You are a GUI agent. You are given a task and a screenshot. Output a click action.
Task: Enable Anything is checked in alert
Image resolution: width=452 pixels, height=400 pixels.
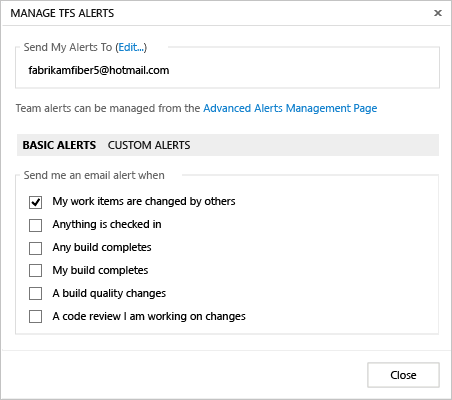click(x=35, y=225)
